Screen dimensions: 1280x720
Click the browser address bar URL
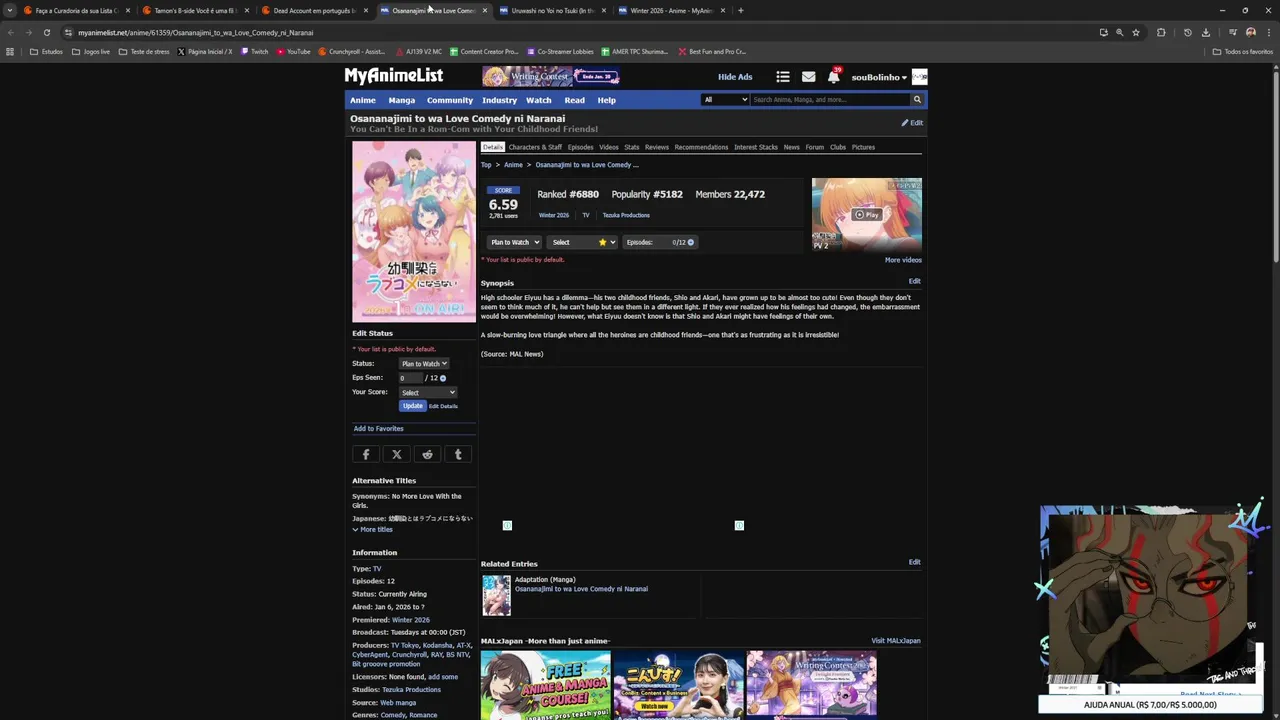195,32
